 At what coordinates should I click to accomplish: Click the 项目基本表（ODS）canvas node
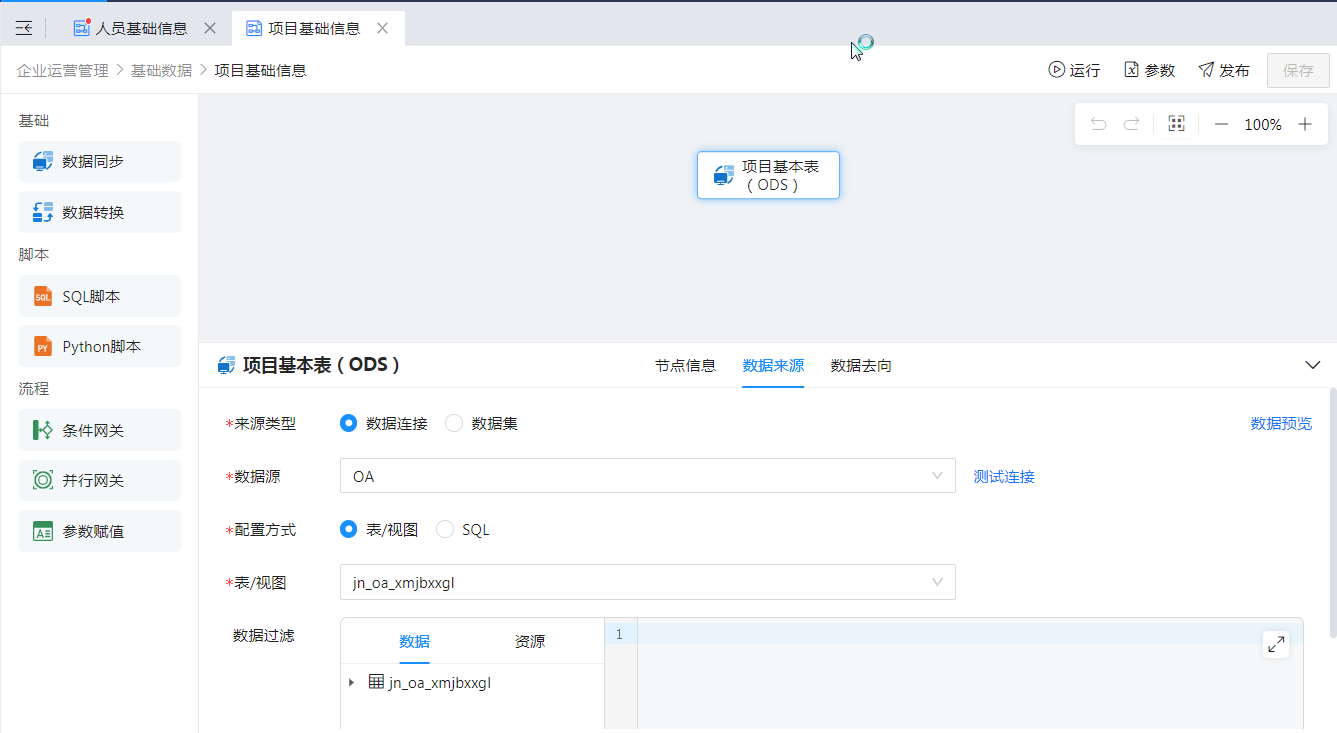(768, 175)
